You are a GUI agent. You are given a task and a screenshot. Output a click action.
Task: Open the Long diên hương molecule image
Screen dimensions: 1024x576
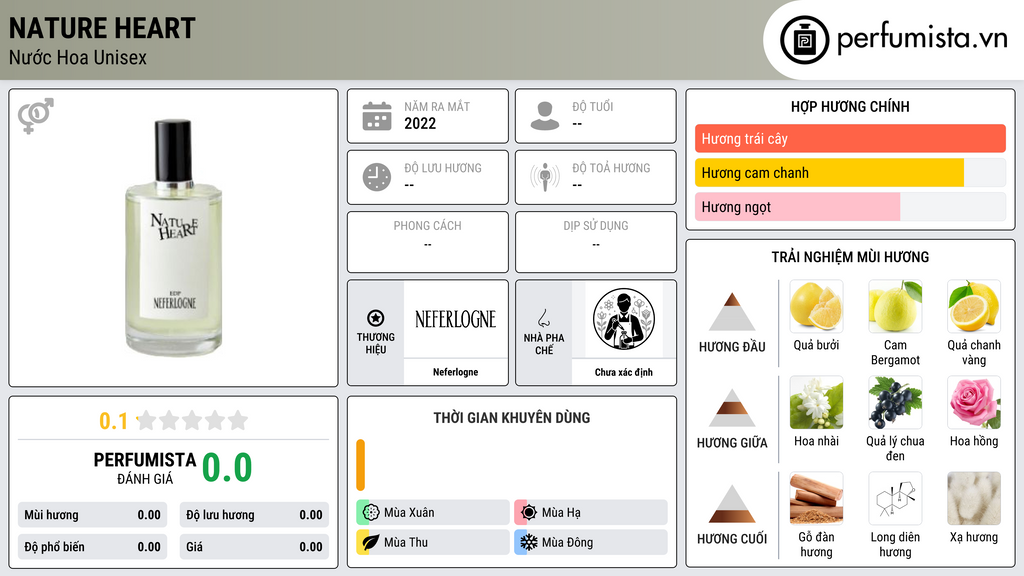(895, 498)
